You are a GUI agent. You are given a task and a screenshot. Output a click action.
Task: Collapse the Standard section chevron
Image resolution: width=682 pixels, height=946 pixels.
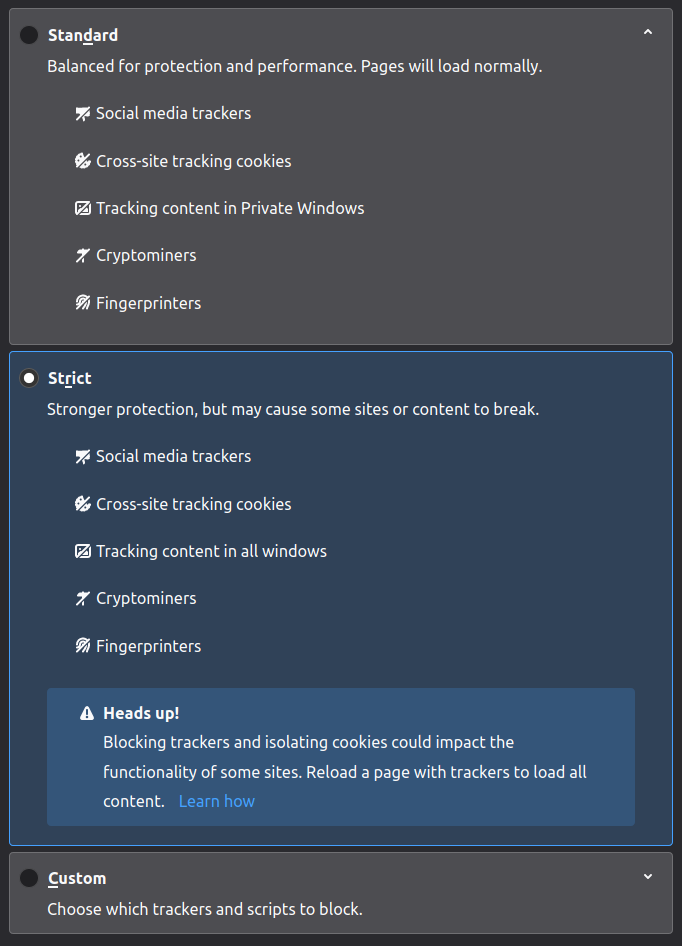[x=648, y=33]
